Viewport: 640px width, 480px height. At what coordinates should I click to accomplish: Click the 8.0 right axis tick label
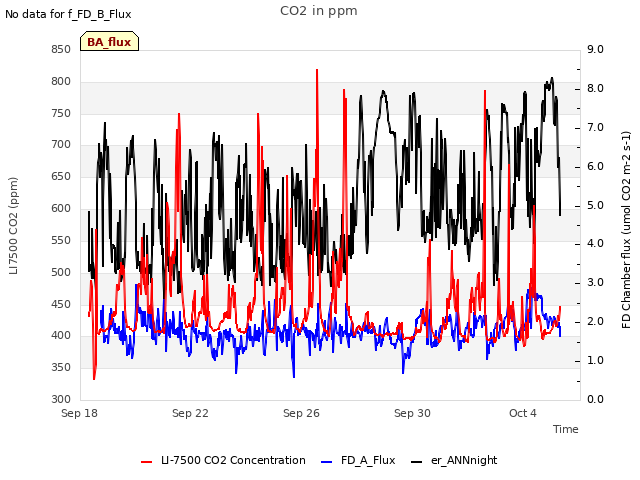(x=596, y=89)
